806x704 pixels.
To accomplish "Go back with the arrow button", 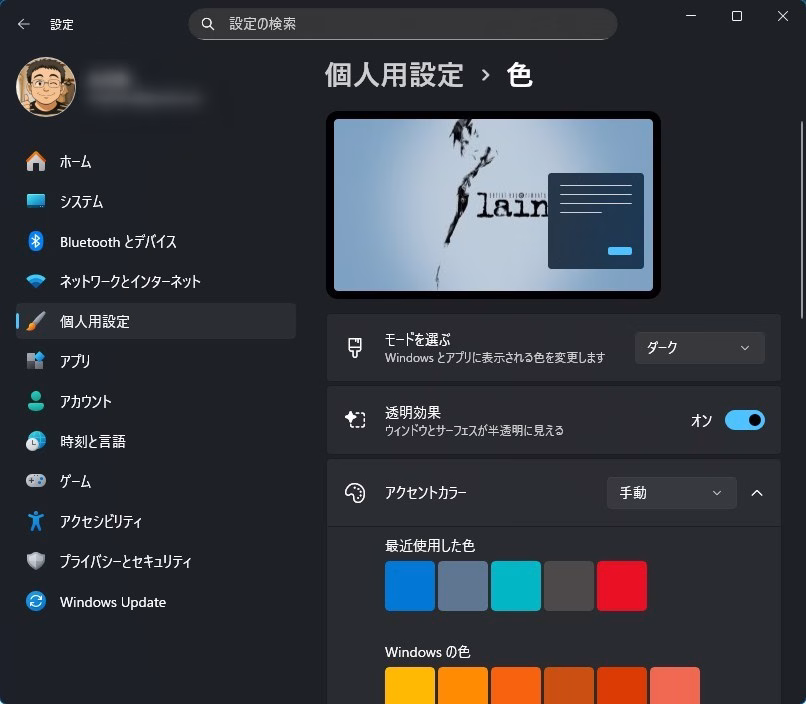I will pyautogui.click(x=24, y=23).
